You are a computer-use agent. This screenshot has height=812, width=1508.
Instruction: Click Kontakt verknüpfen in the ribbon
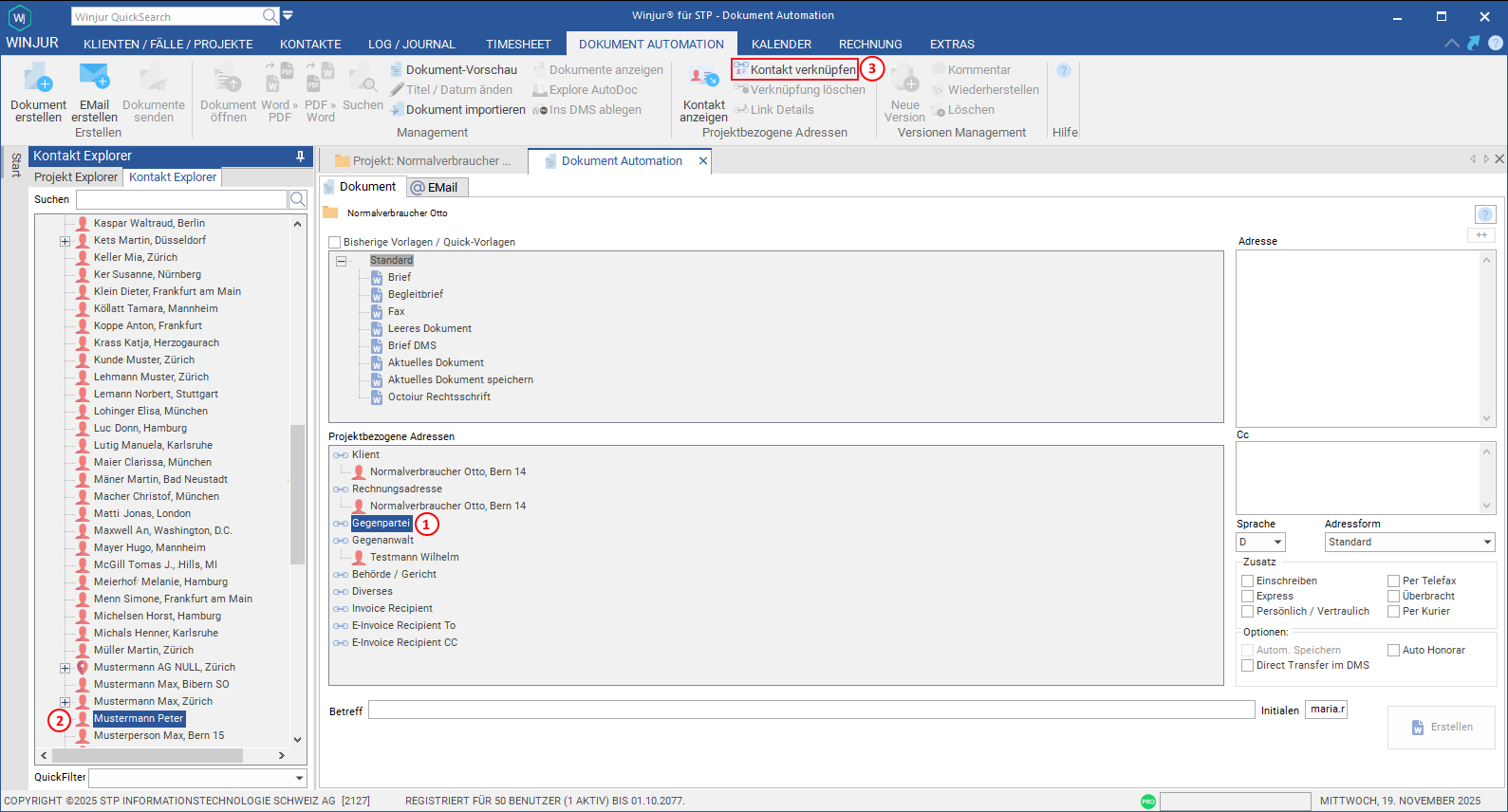pyautogui.click(x=794, y=69)
